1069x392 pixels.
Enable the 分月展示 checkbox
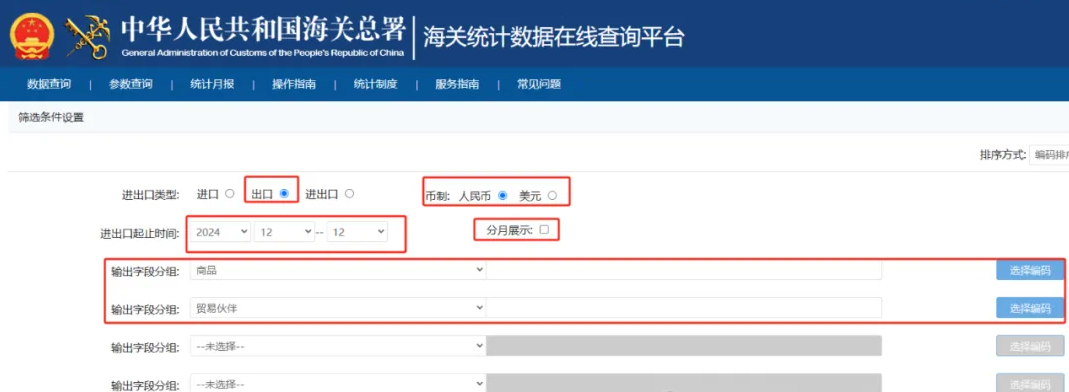click(544, 230)
